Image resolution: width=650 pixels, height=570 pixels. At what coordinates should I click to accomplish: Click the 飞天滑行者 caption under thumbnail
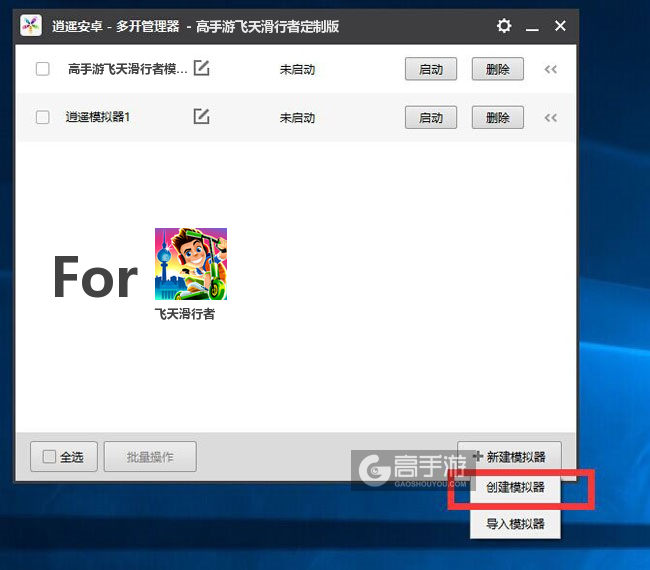click(185, 314)
